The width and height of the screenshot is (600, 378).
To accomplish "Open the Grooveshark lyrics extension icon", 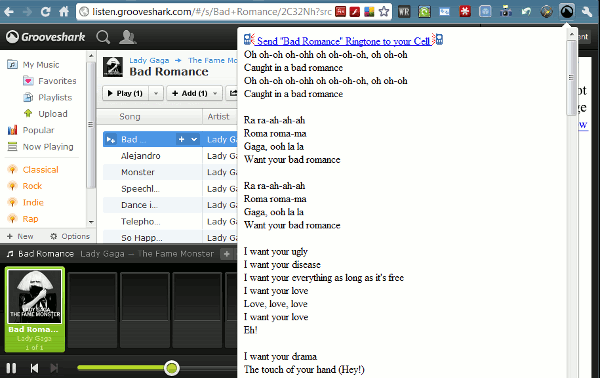I will tap(567, 12).
